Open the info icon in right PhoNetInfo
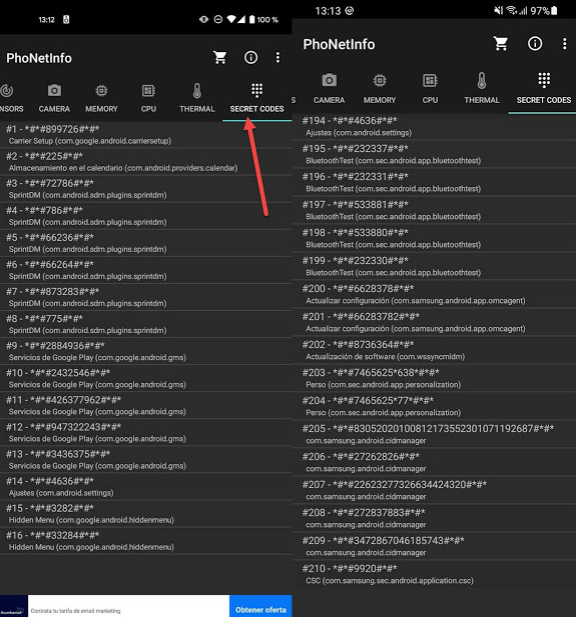The image size is (576, 617). (535, 44)
